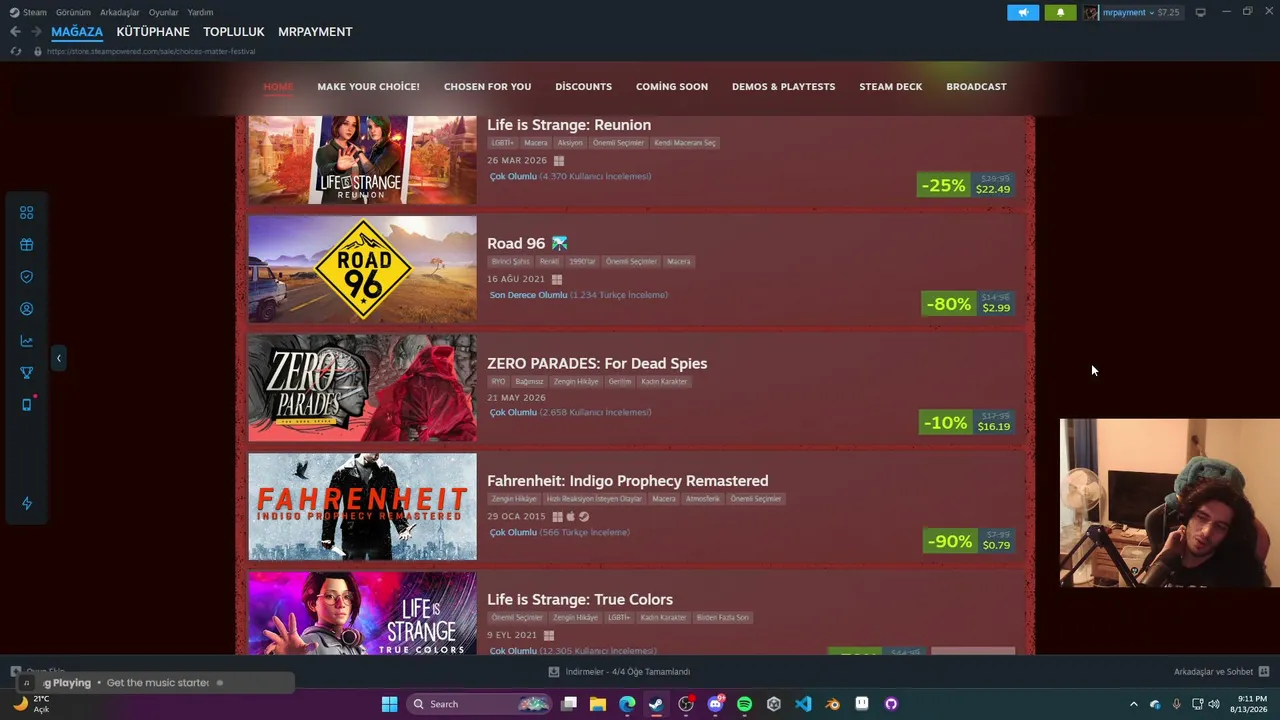The image size is (1280, 720).
Task: Open the Road 96 capsule image
Action: click(x=362, y=269)
